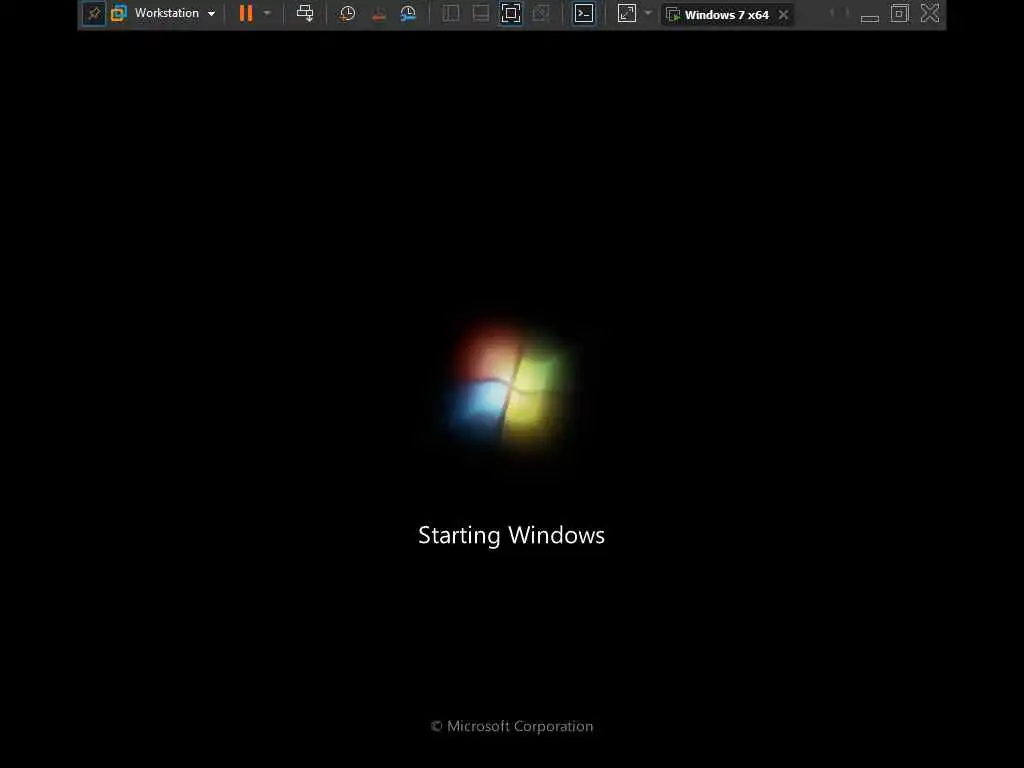The height and width of the screenshot is (768, 1024).
Task: Take a snapshot of this virtual machine
Action: [x=347, y=13]
